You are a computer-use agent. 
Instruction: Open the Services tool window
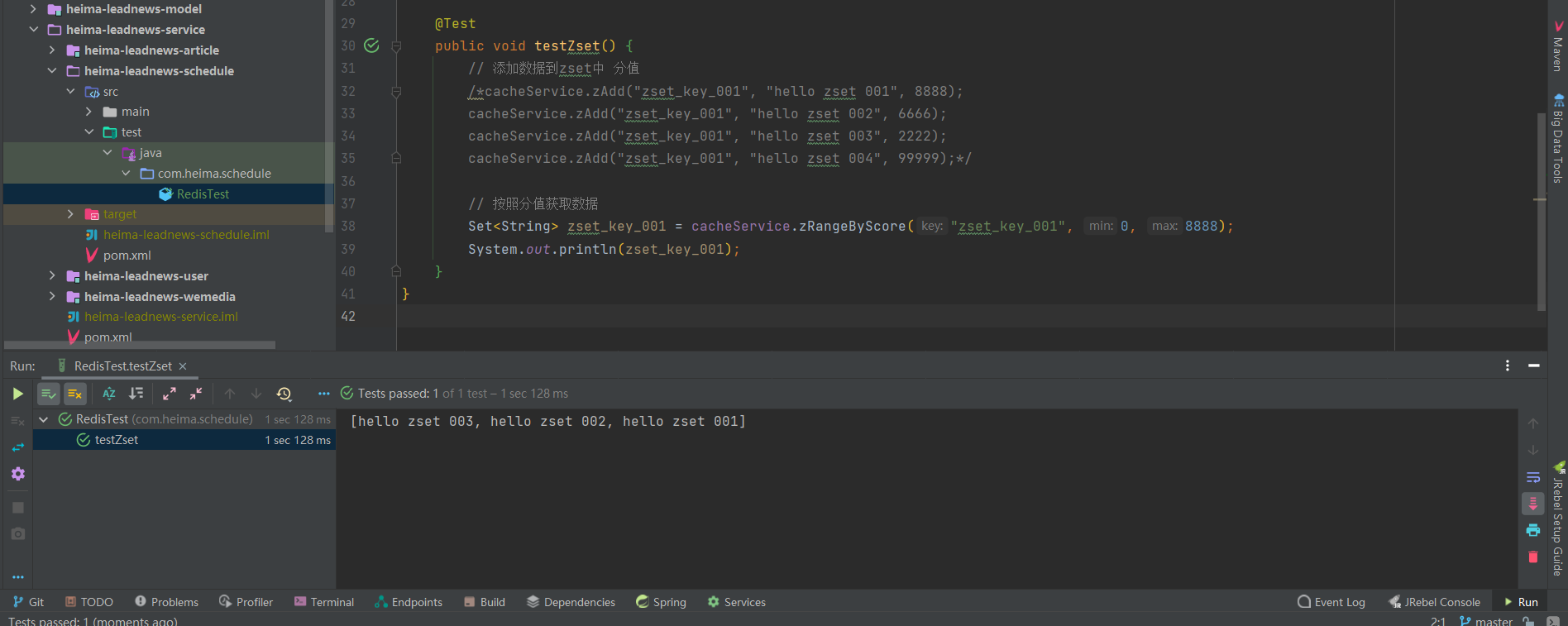(736, 602)
